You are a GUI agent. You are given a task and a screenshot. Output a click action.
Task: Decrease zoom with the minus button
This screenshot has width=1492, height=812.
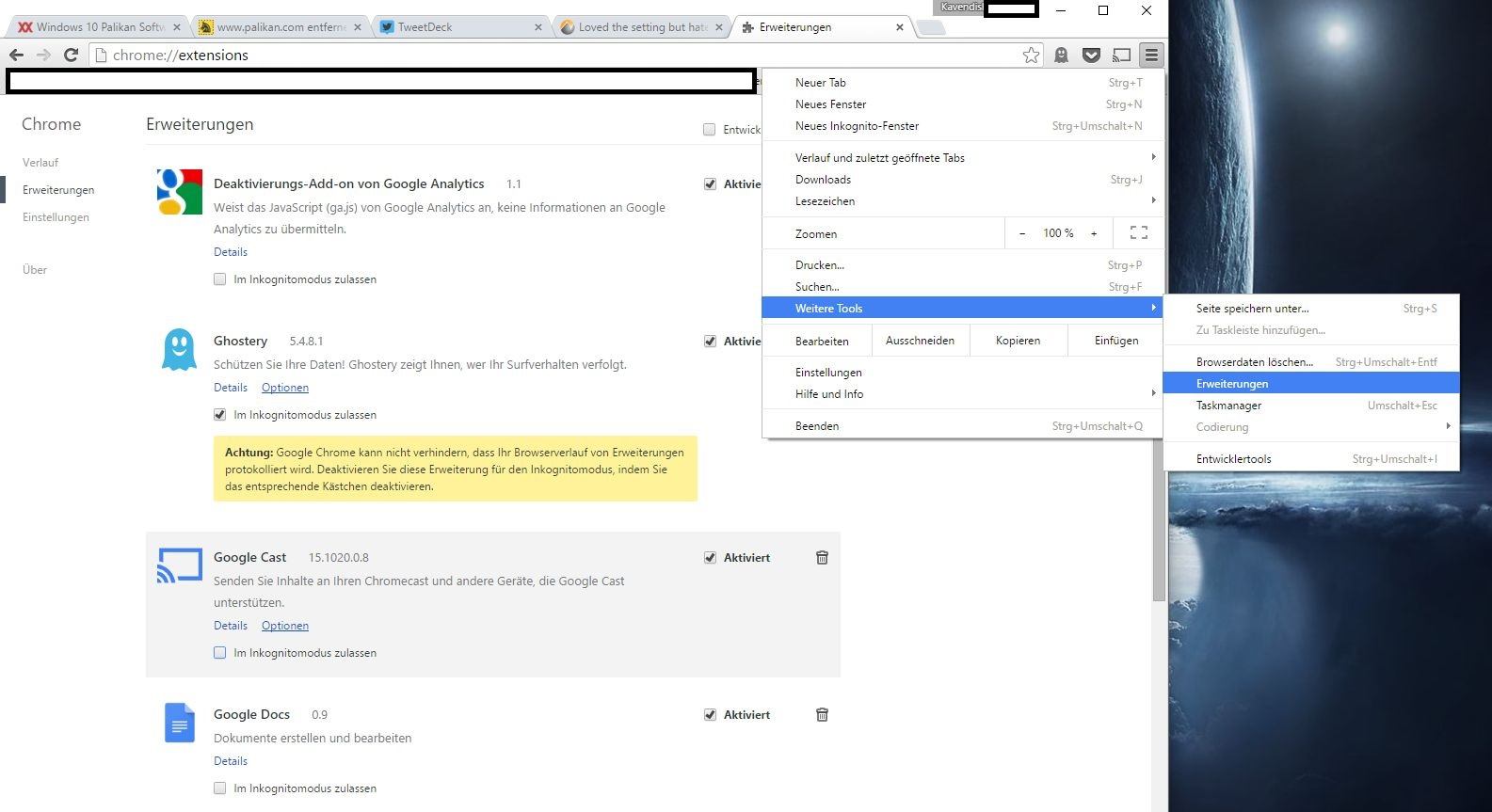(x=1022, y=233)
